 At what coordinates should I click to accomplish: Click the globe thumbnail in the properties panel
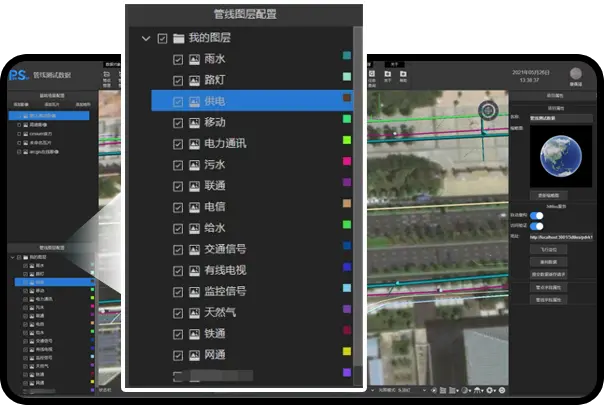[561, 156]
